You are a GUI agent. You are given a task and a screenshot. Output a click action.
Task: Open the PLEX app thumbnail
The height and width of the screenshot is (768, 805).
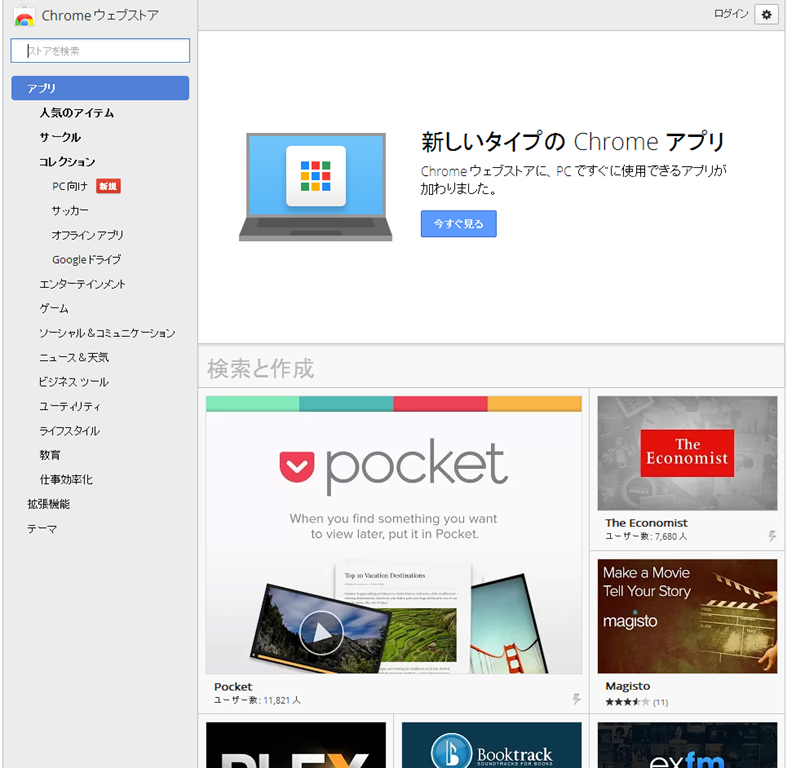296,745
